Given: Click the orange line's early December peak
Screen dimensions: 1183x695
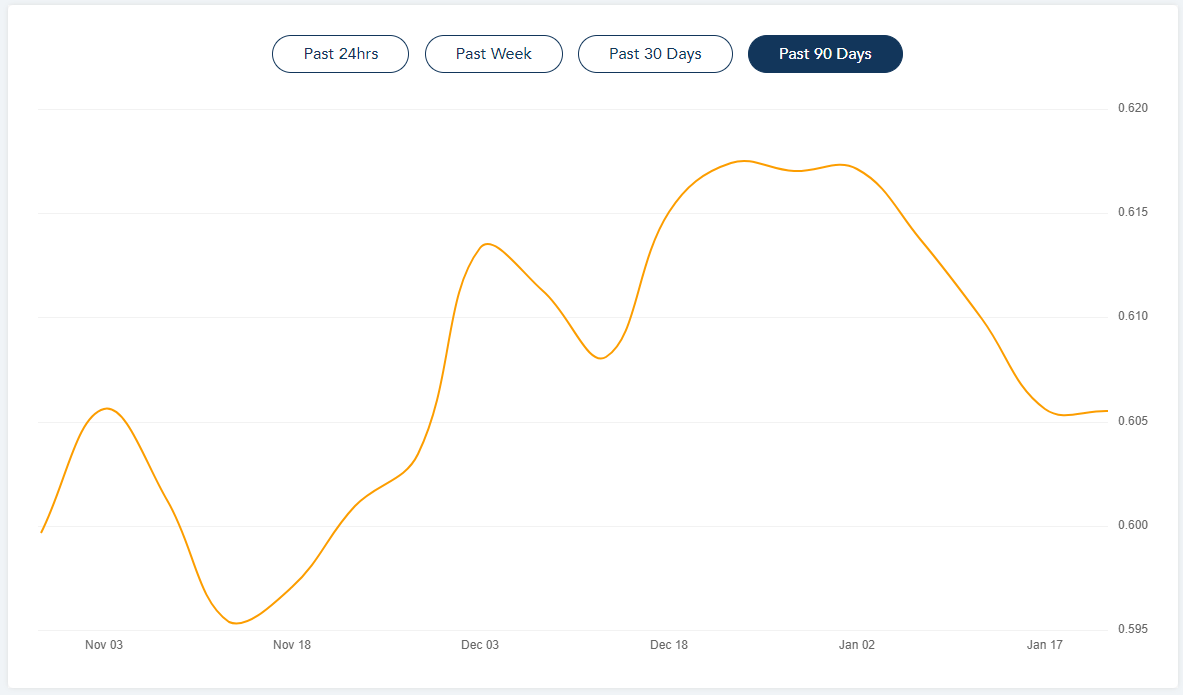Looking at the screenshot, I should click(x=487, y=244).
